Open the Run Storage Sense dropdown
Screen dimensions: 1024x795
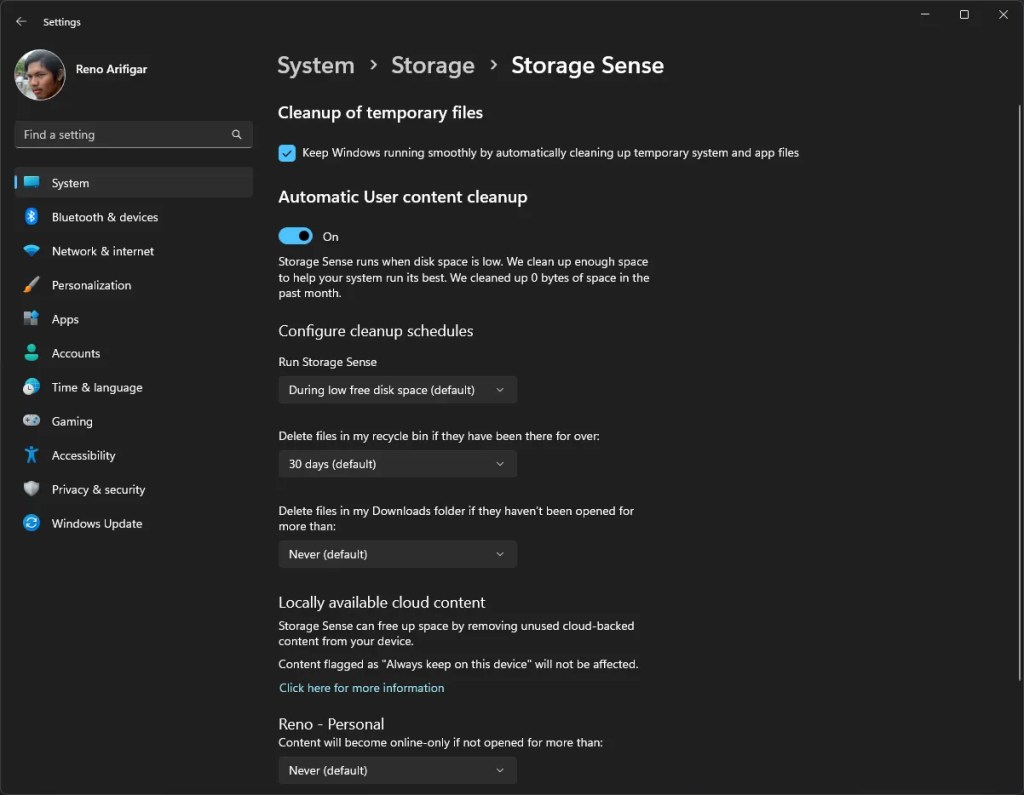397,390
